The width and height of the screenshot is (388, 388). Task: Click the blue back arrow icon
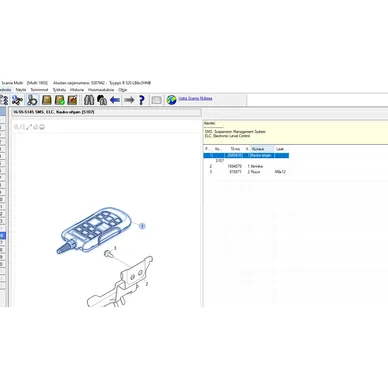click(115, 100)
